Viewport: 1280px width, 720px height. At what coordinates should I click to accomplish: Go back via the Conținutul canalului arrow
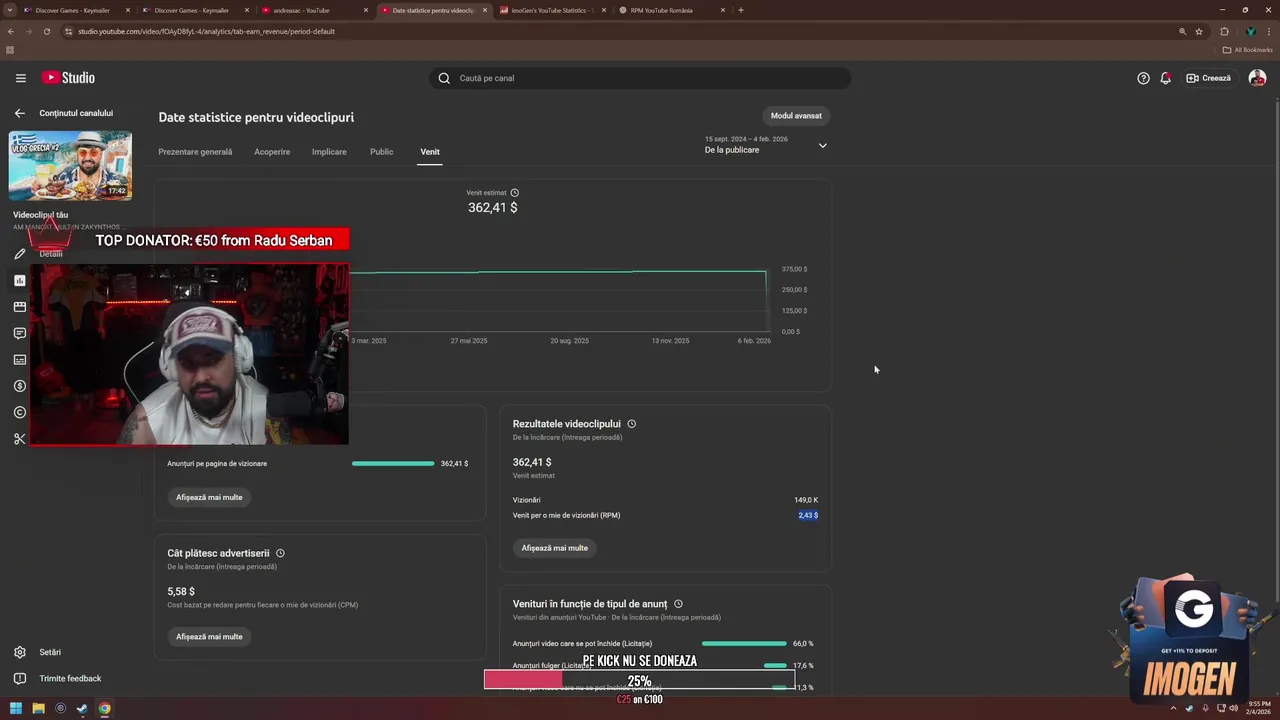pyautogui.click(x=19, y=113)
